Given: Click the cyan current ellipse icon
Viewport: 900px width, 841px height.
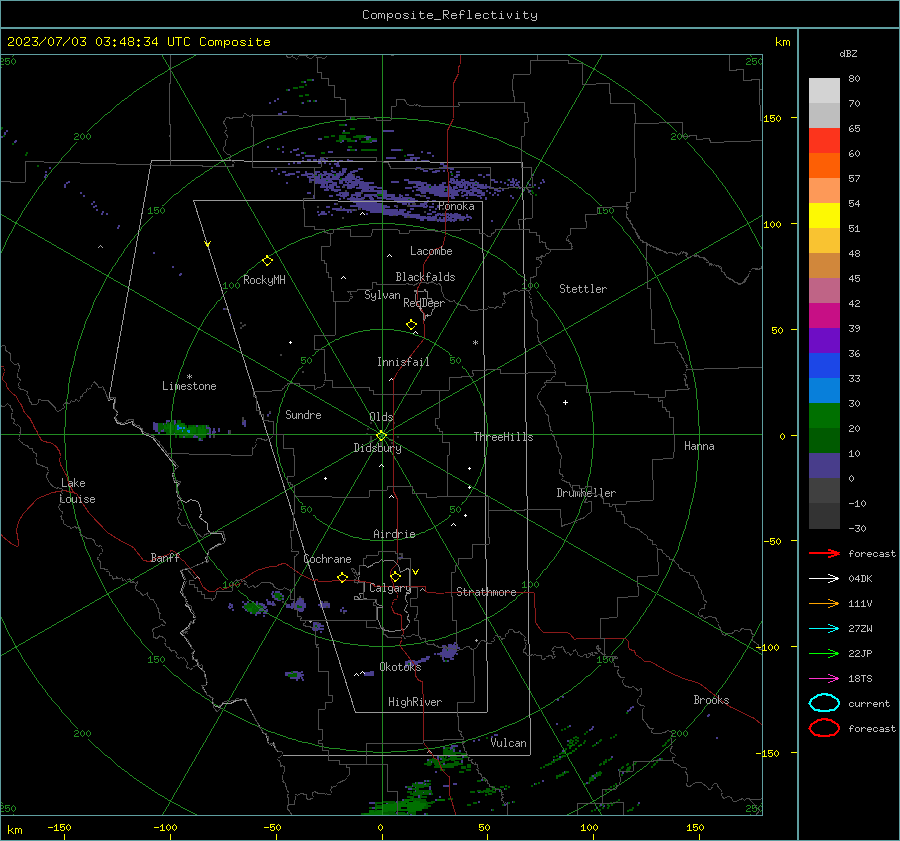Looking at the screenshot, I should (x=824, y=703).
